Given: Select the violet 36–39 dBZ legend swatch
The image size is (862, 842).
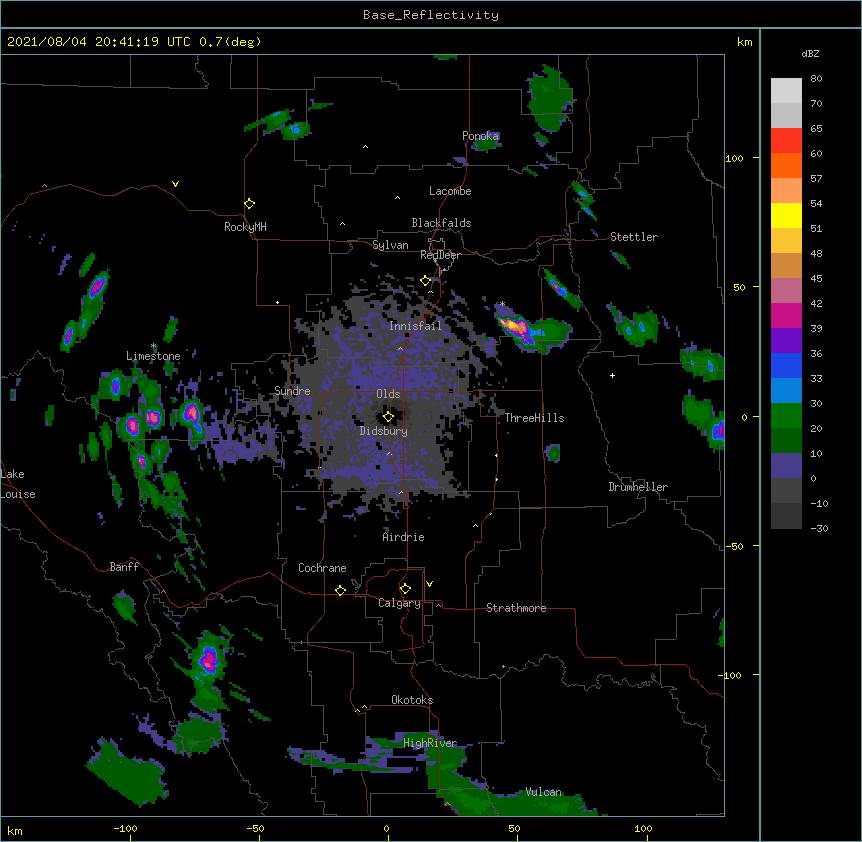Looking at the screenshot, I should [786, 341].
